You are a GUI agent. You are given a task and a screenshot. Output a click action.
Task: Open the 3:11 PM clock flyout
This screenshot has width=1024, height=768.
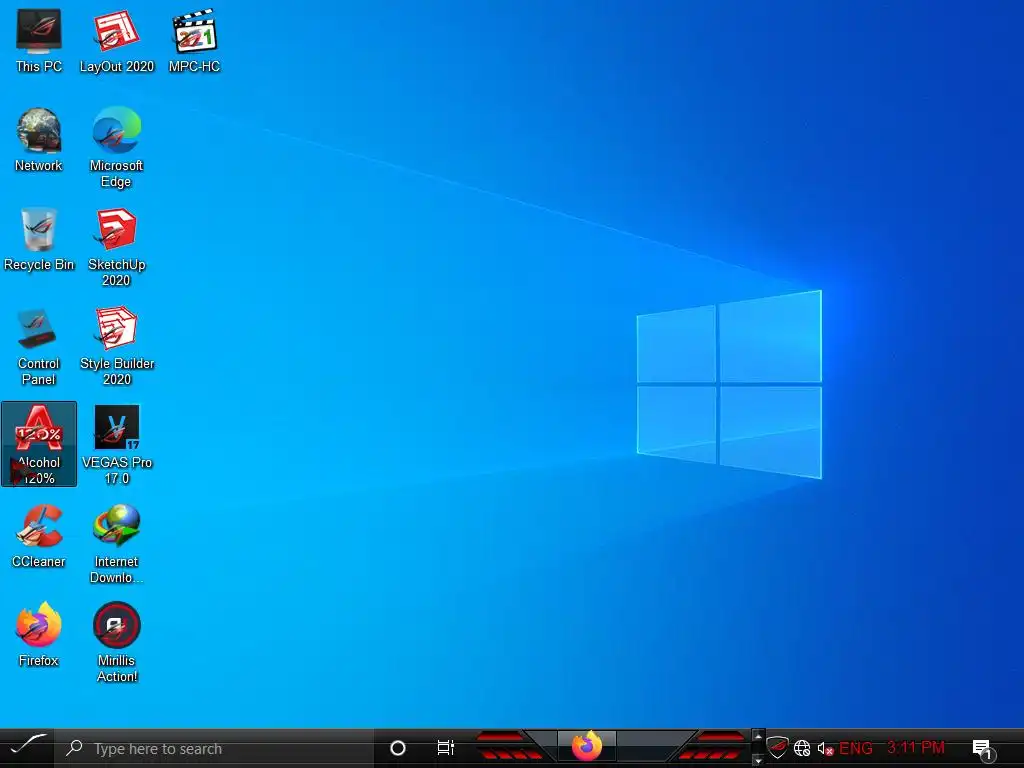pos(916,747)
